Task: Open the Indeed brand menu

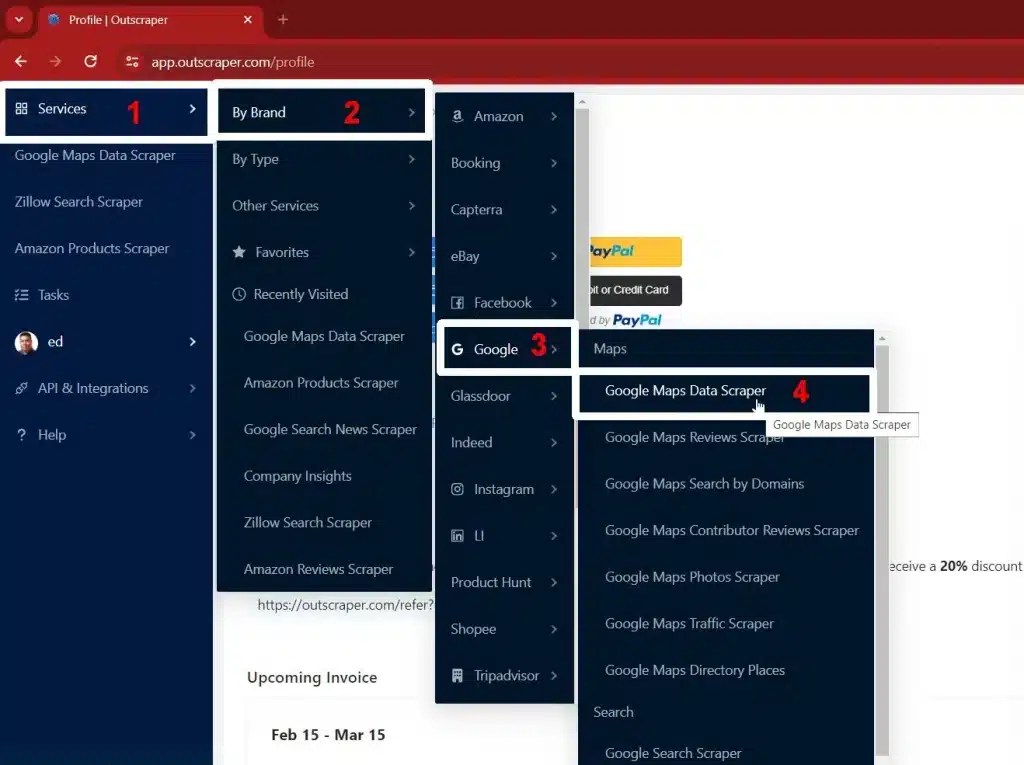Action: click(x=504, y=442)
